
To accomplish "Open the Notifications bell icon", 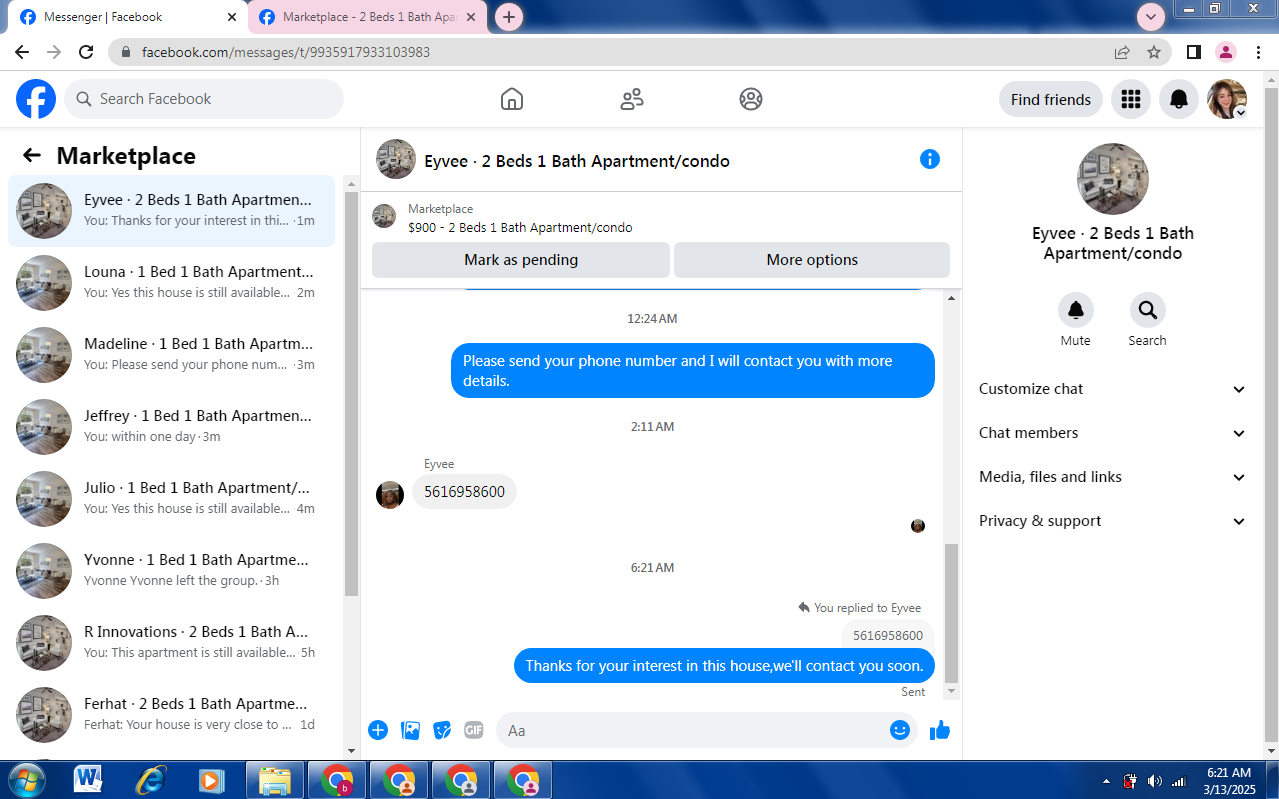I will tap(1179, 99).
